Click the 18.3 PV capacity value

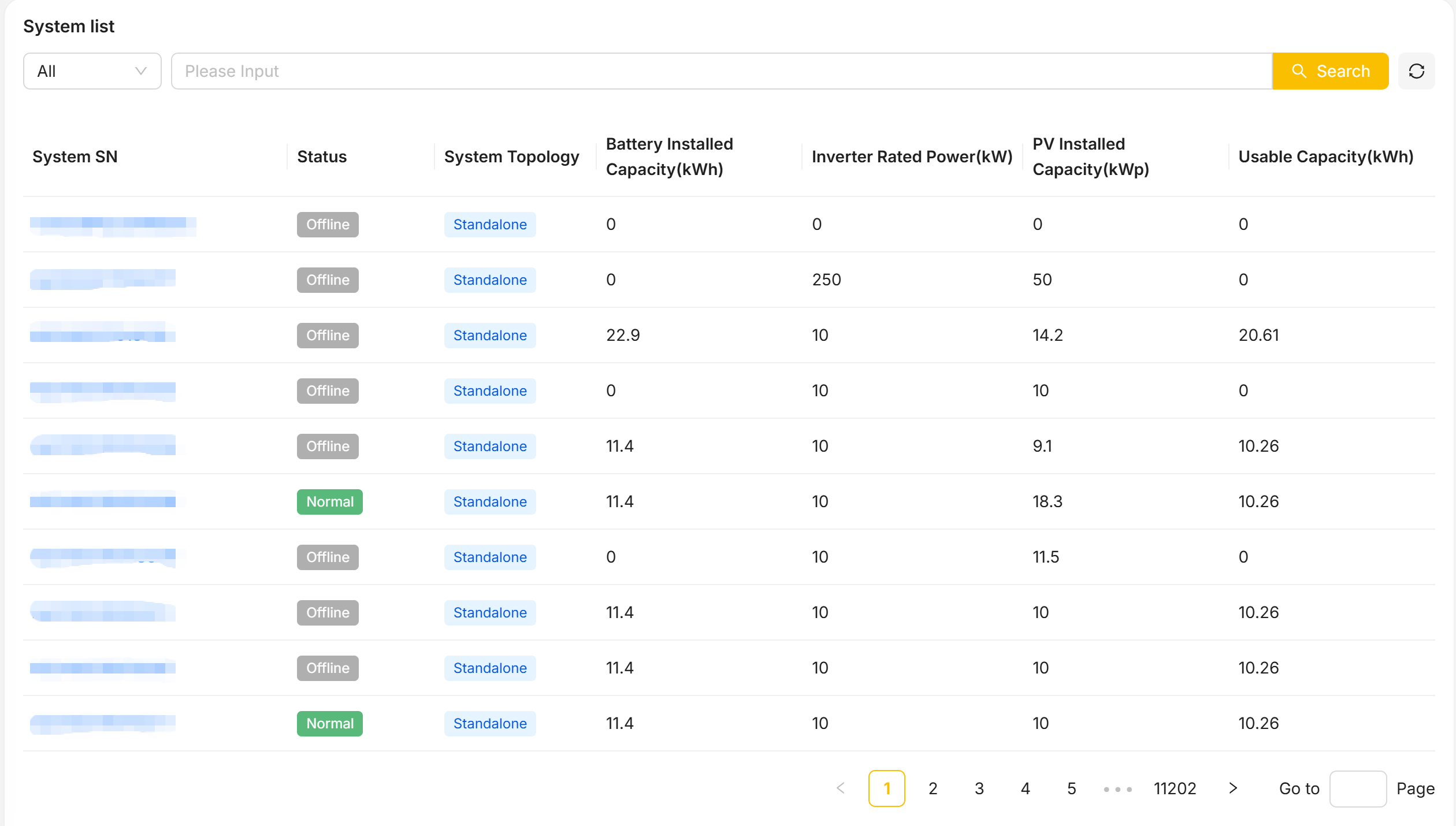[x=1048, y=501]
